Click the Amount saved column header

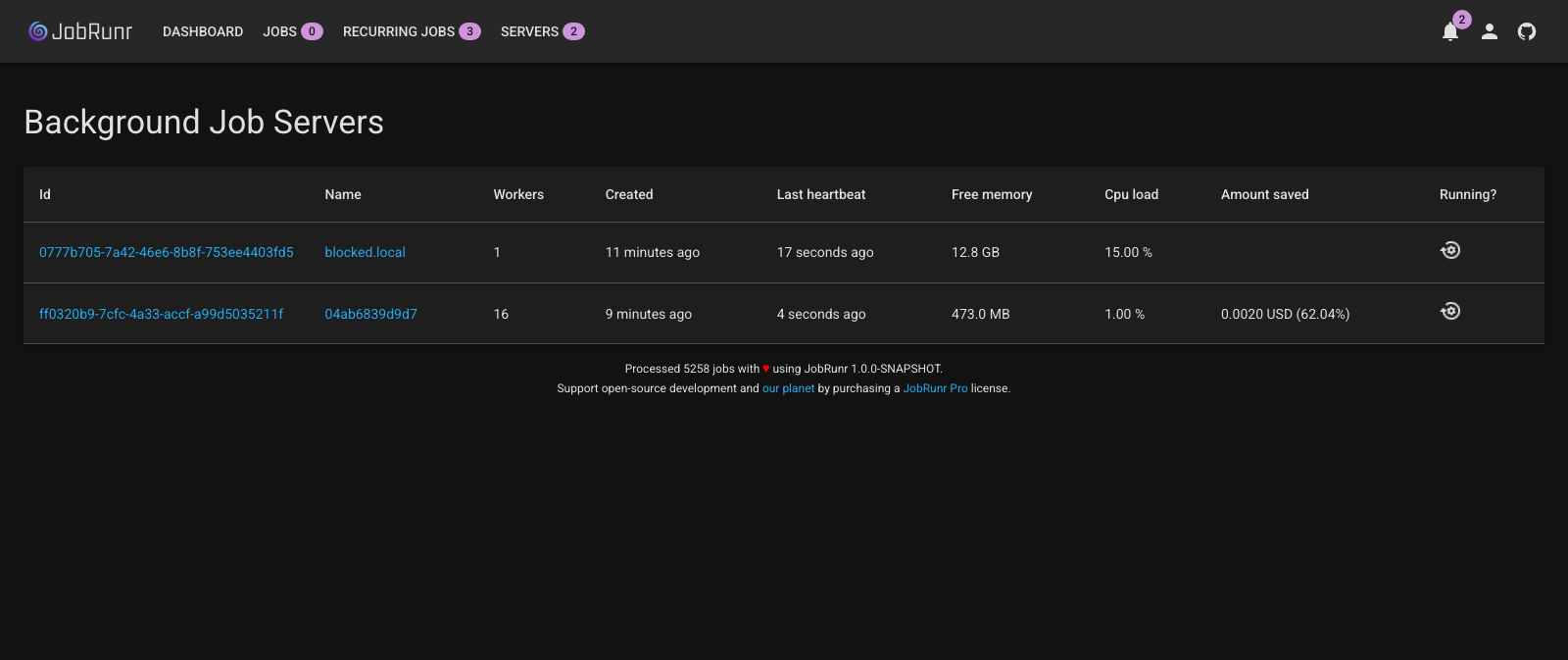click(x=1264, y=194)
